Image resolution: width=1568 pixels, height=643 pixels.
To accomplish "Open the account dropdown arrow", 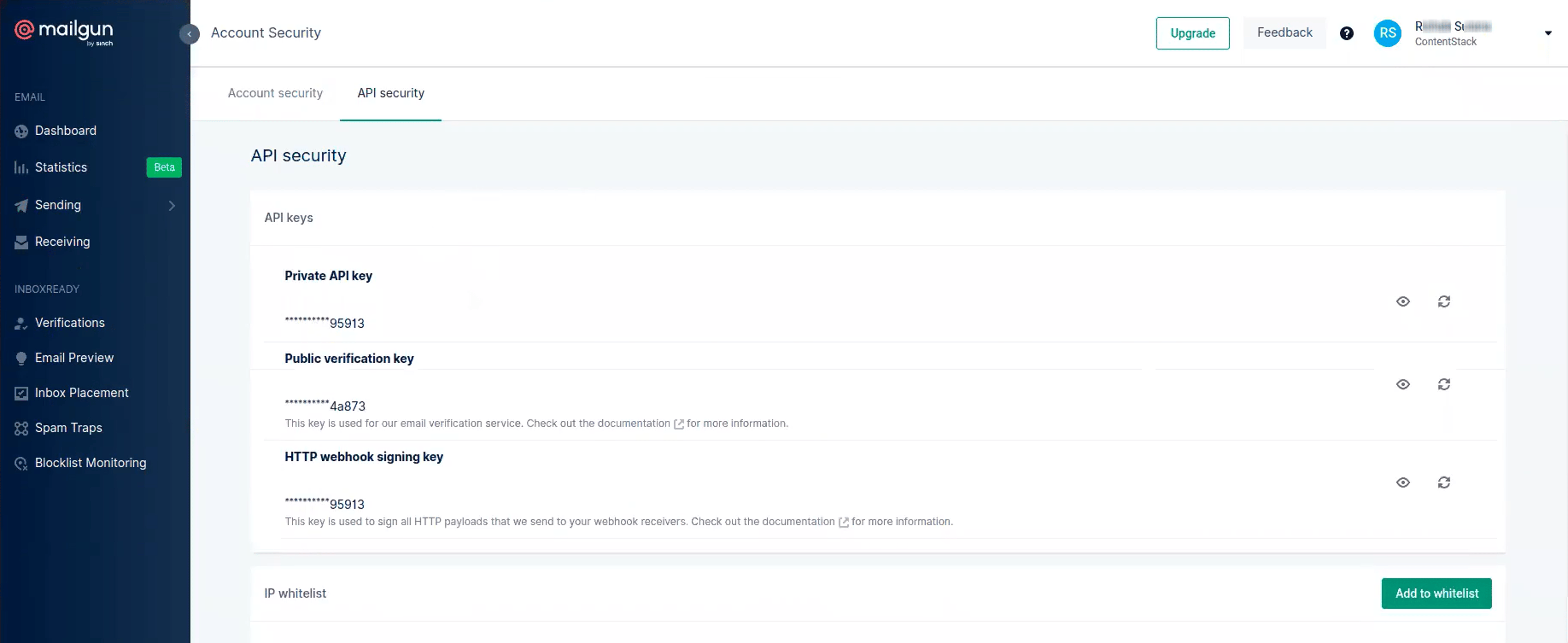I will (x=1548, y=33).
